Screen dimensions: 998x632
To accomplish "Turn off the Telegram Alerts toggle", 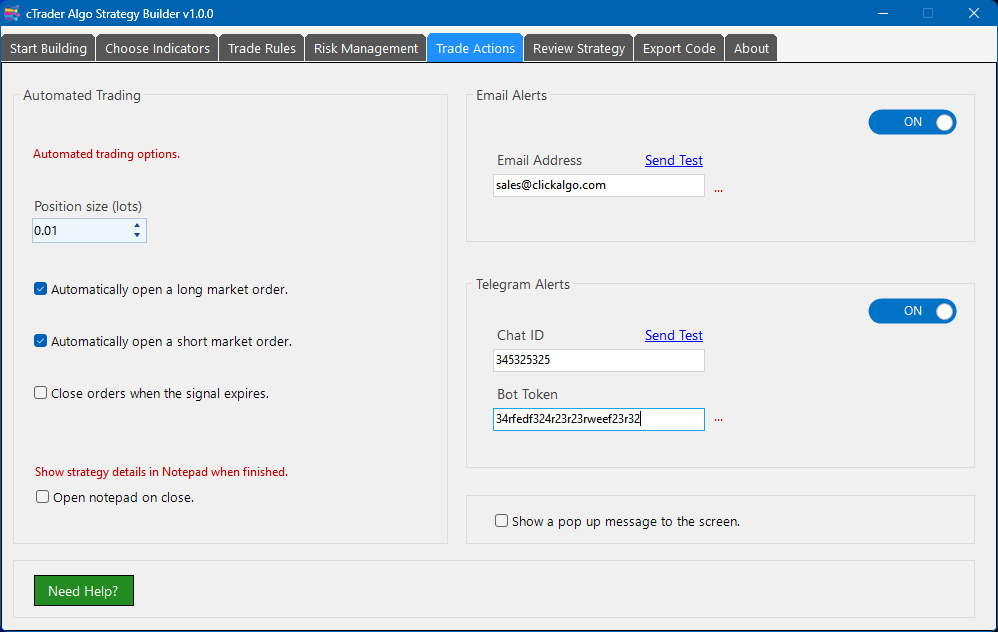I will [x=912, y=311].
